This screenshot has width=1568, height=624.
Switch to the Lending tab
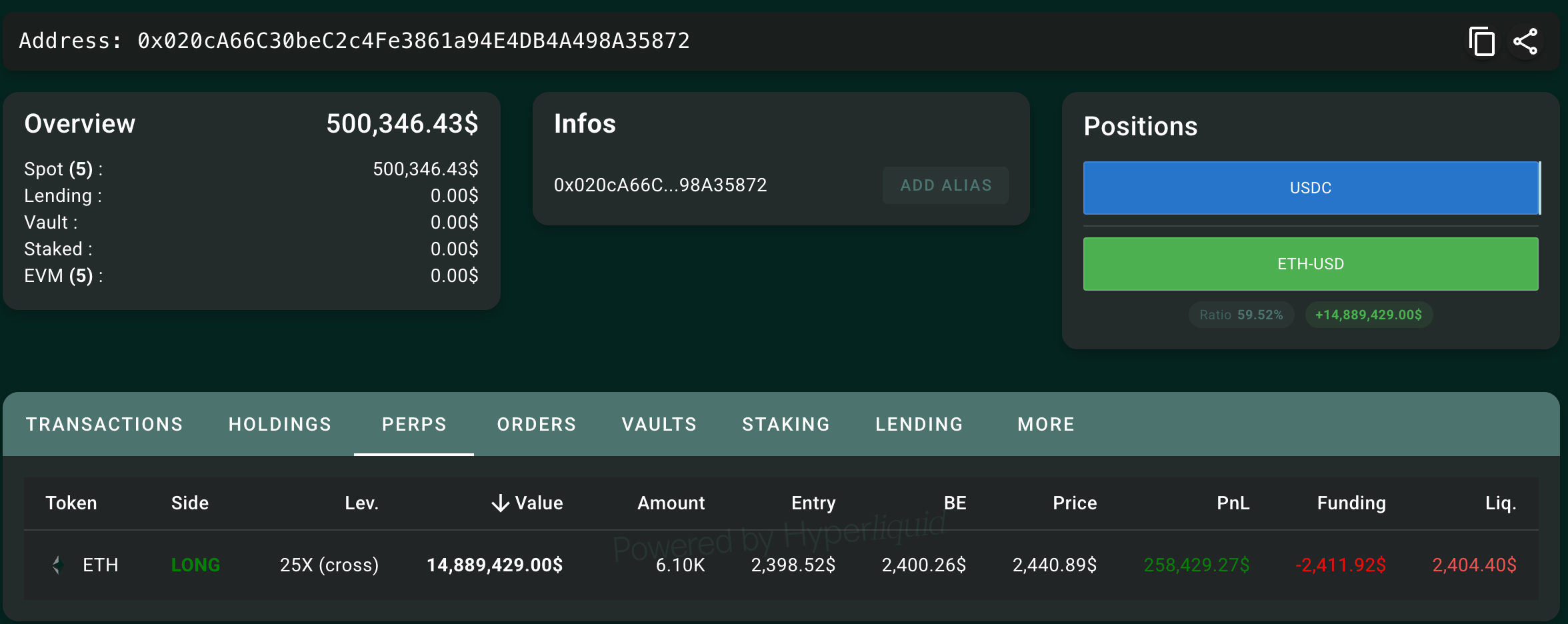pos(919,424)
